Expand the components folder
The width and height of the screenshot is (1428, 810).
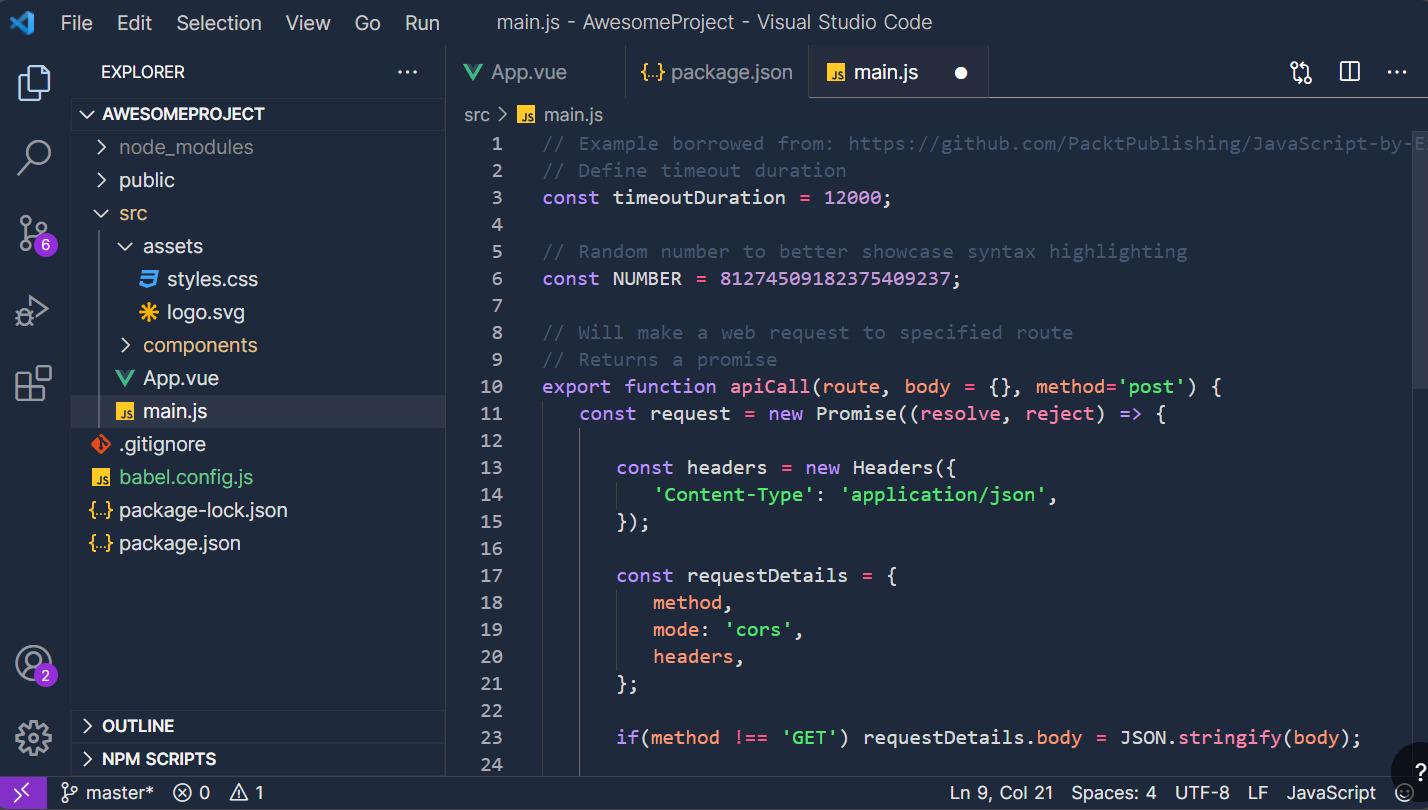(258, 345)
